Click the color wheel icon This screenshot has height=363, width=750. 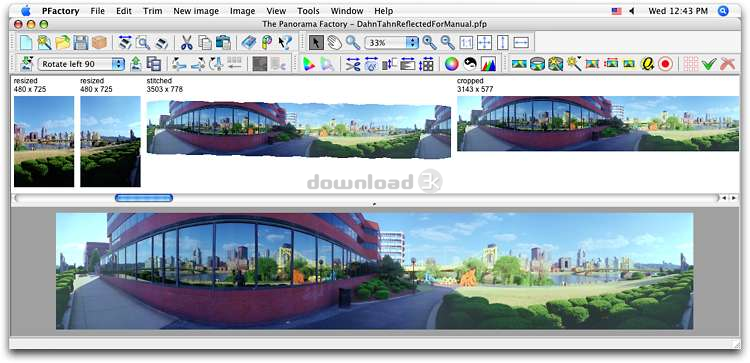(x=452, y=64)
